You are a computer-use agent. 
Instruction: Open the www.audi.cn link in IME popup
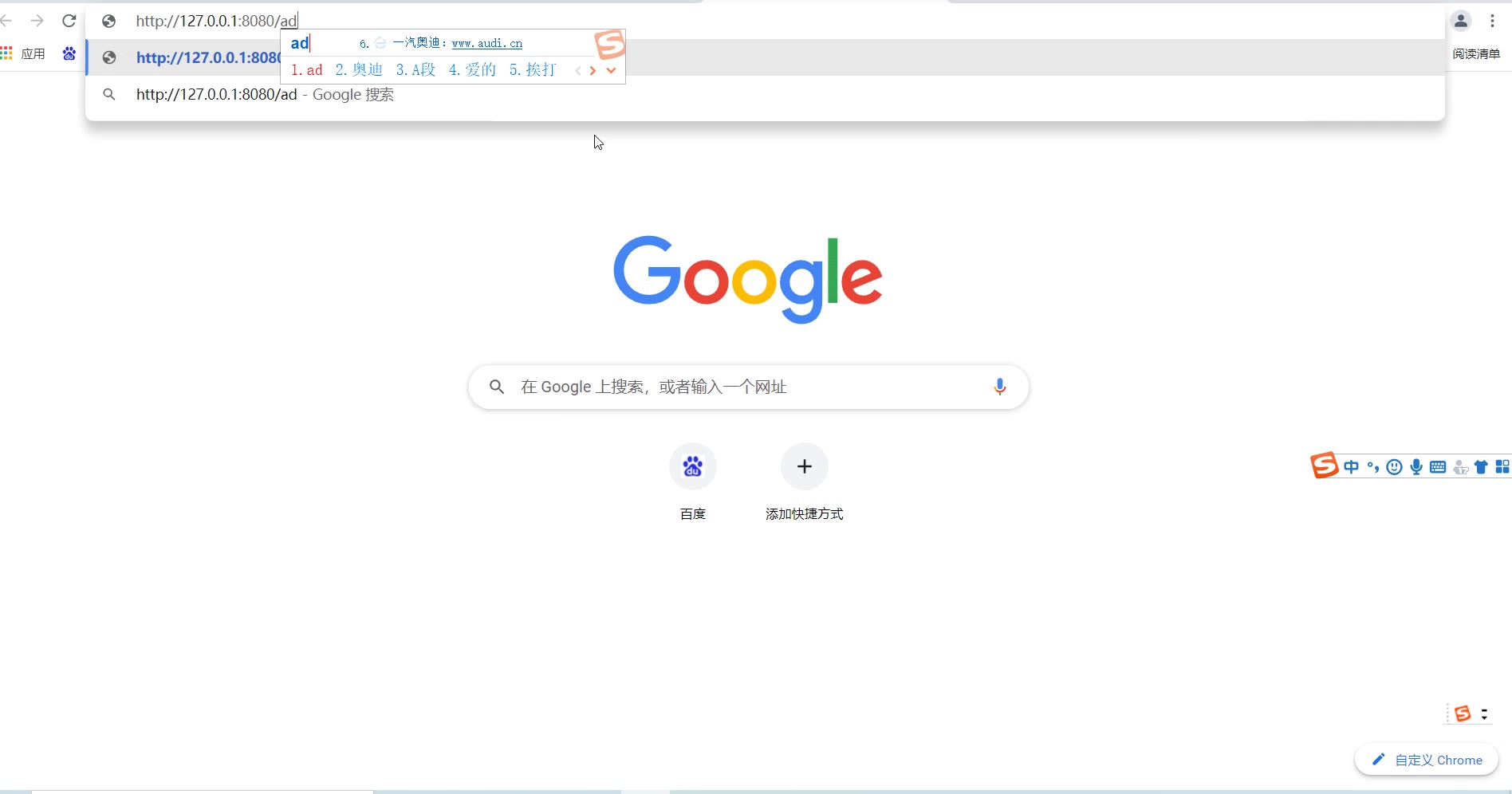pos(486,43)
